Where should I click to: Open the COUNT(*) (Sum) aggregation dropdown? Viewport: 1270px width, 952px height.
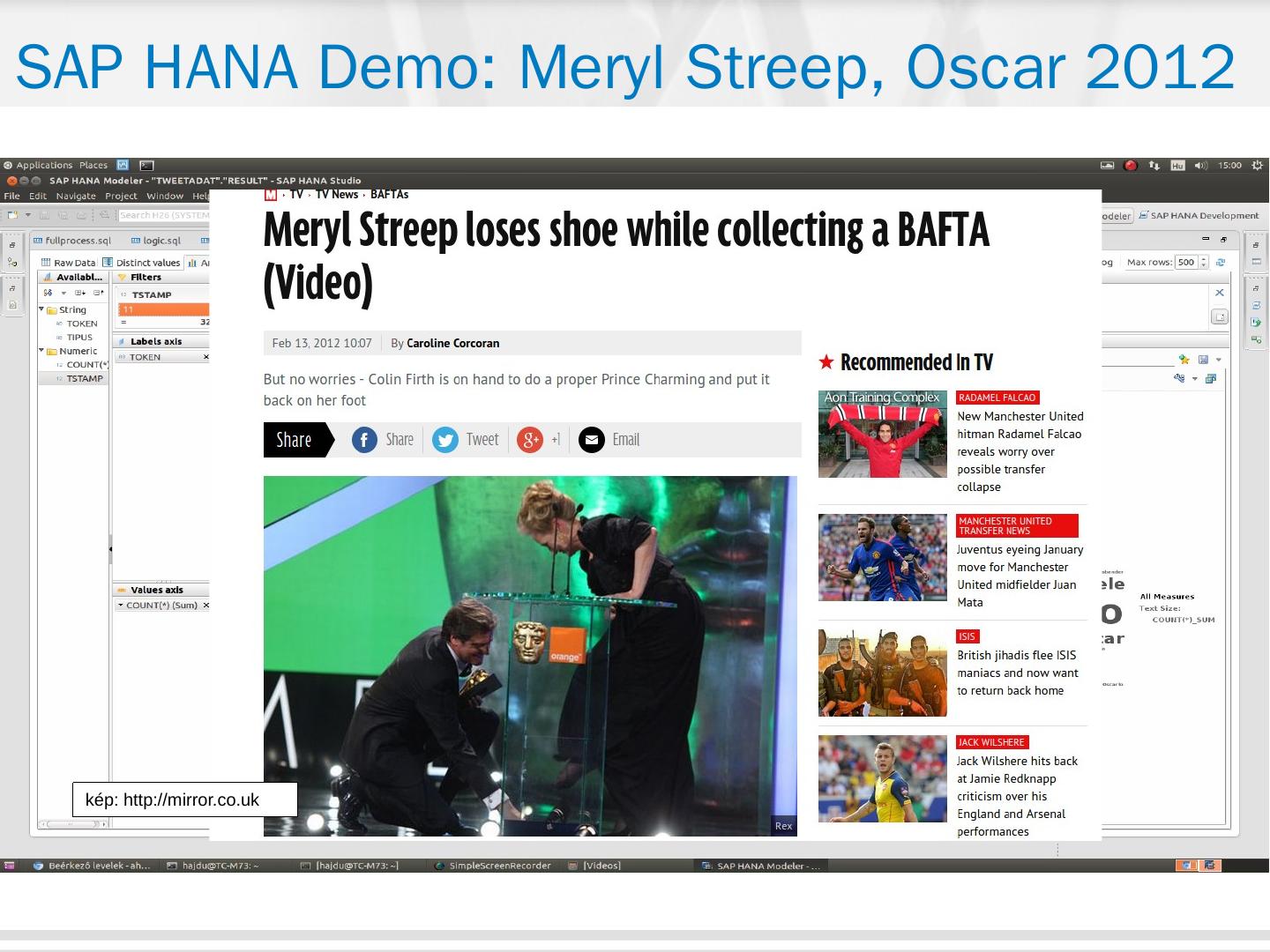(x=120, y=606)
